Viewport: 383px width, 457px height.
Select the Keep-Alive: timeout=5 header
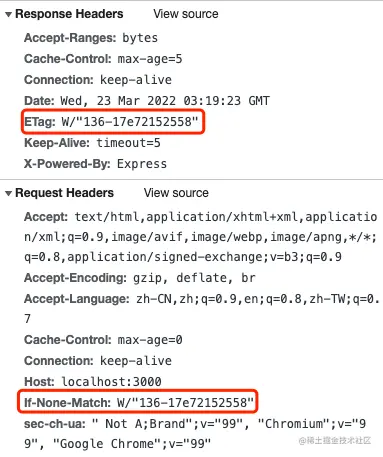tap(92, 143)
